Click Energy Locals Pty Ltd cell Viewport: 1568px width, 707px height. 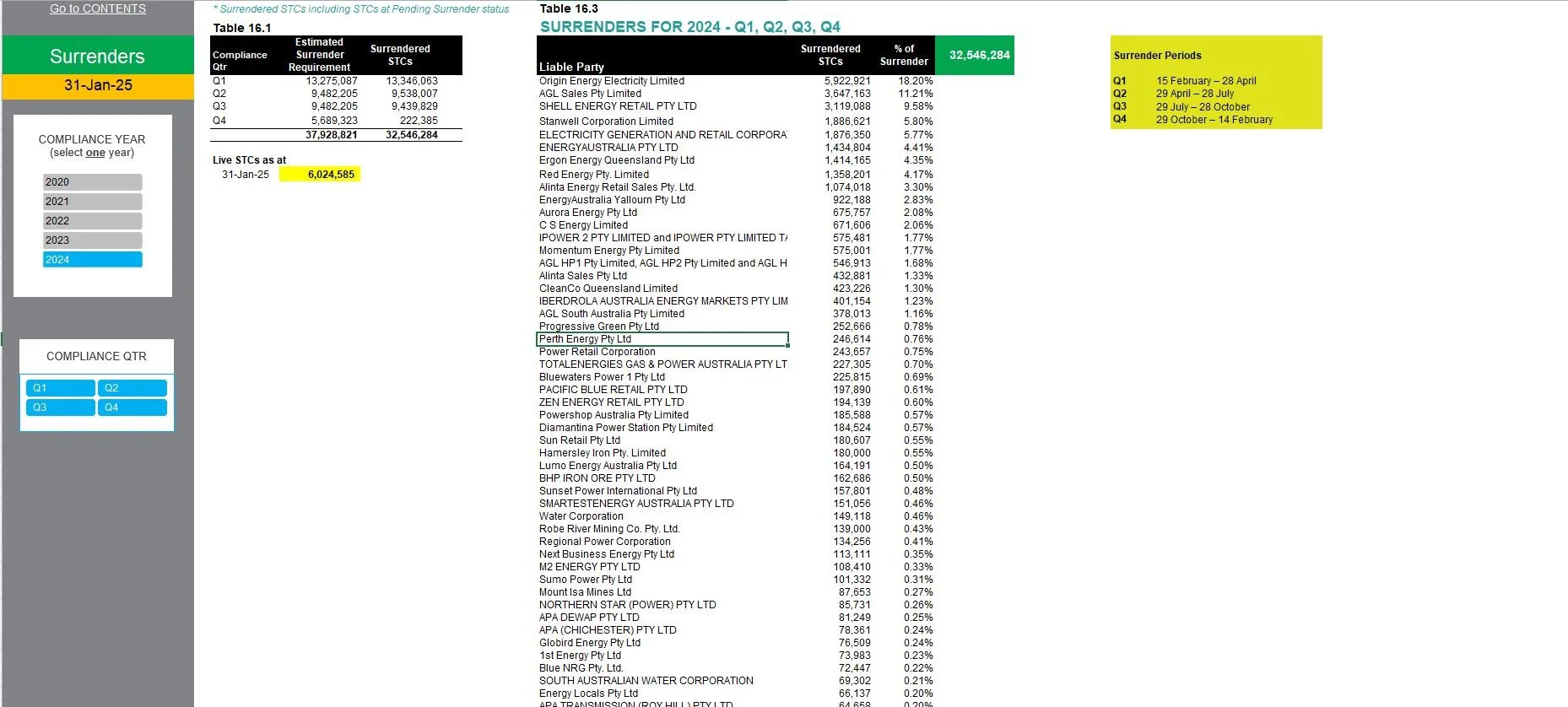(588, 694)
